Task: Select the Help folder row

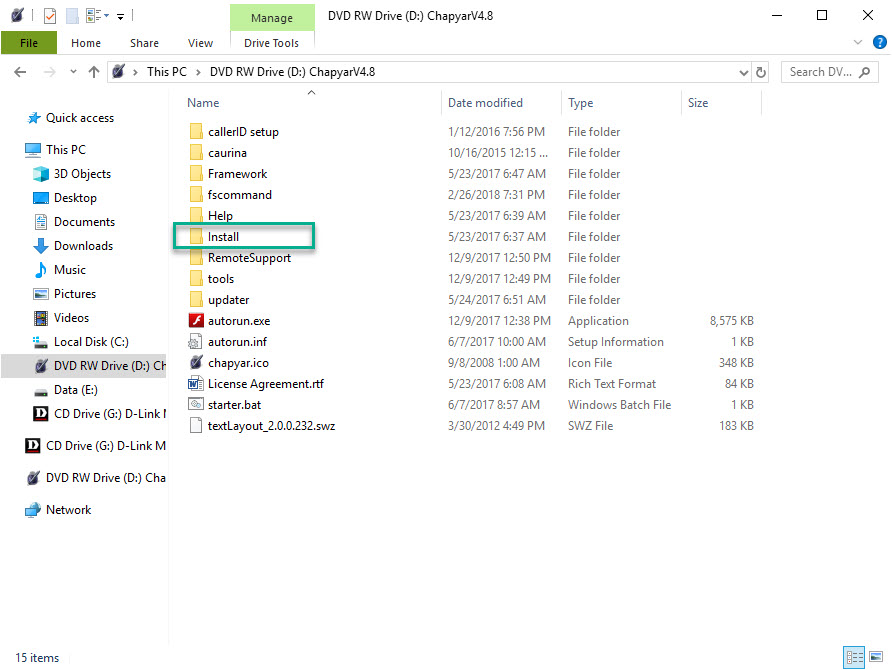Action: (x=473, y=216)
